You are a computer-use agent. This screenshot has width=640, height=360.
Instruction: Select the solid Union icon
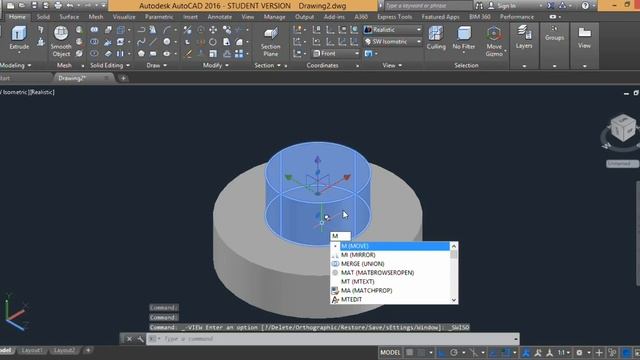(94, 30)
